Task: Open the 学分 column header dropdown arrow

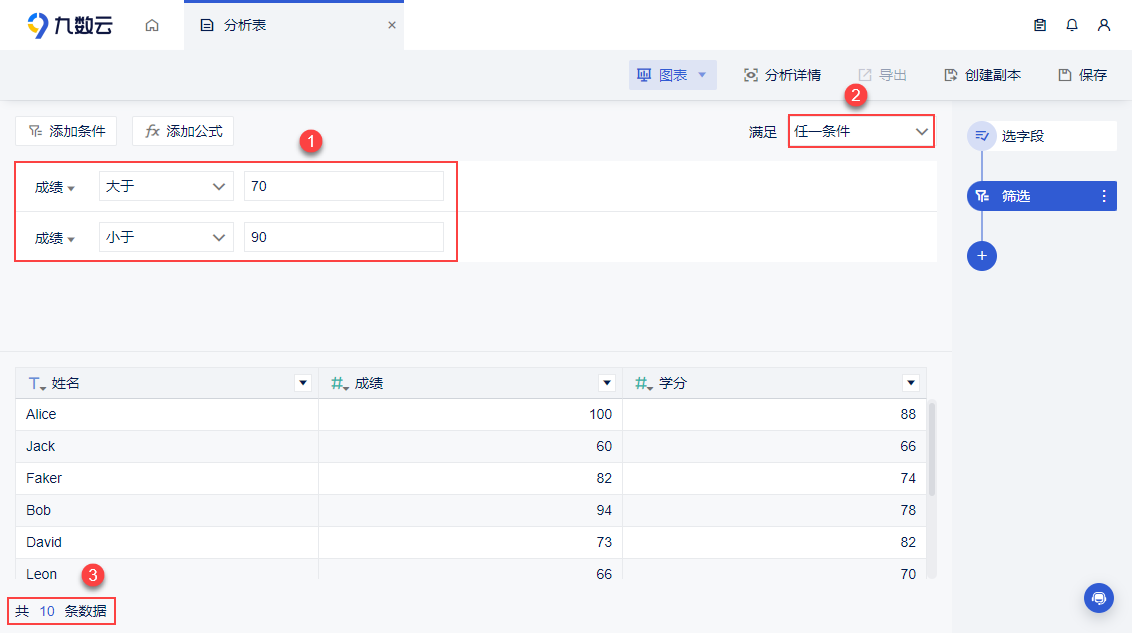Action: tap(910, 383)
